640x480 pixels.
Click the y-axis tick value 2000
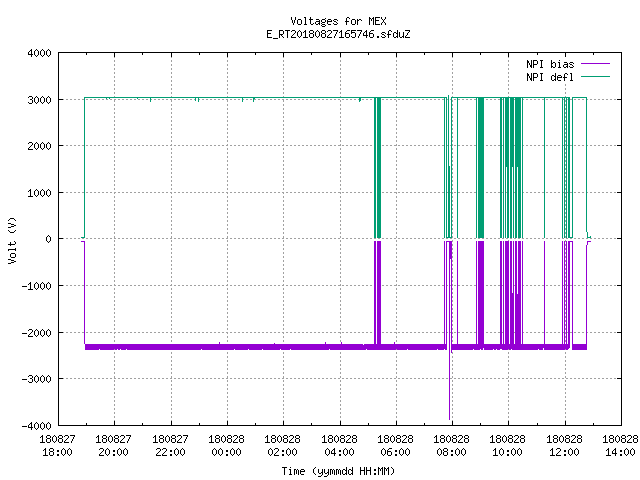point(39,147)
